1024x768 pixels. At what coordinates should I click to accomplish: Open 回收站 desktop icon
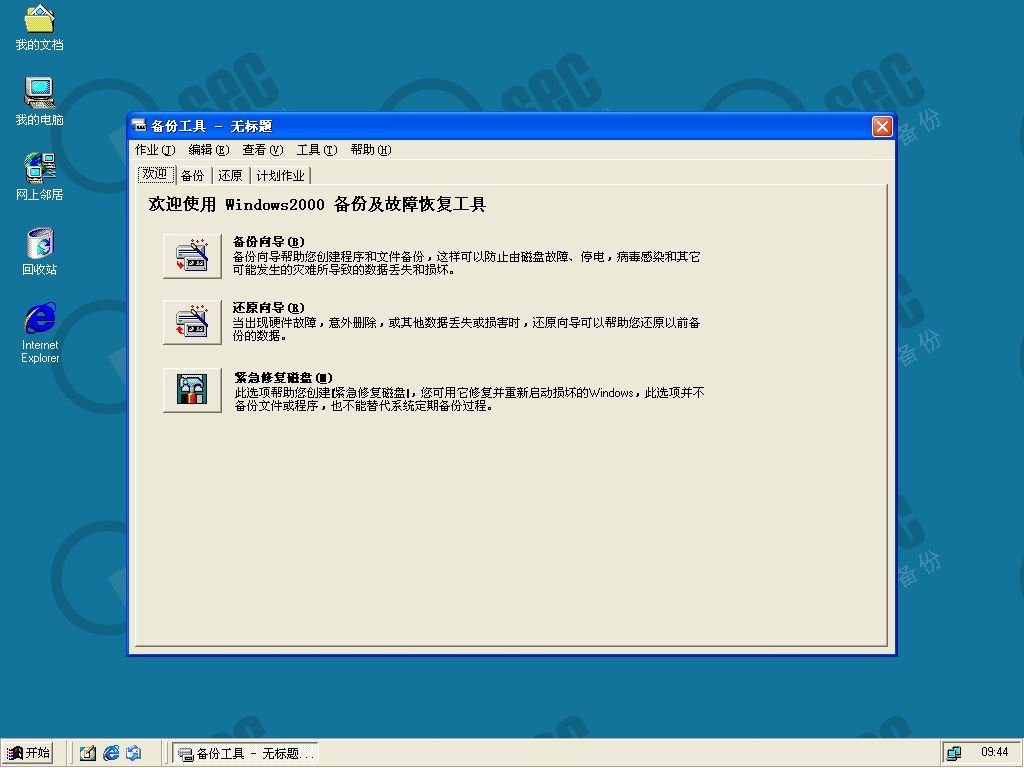39,251
